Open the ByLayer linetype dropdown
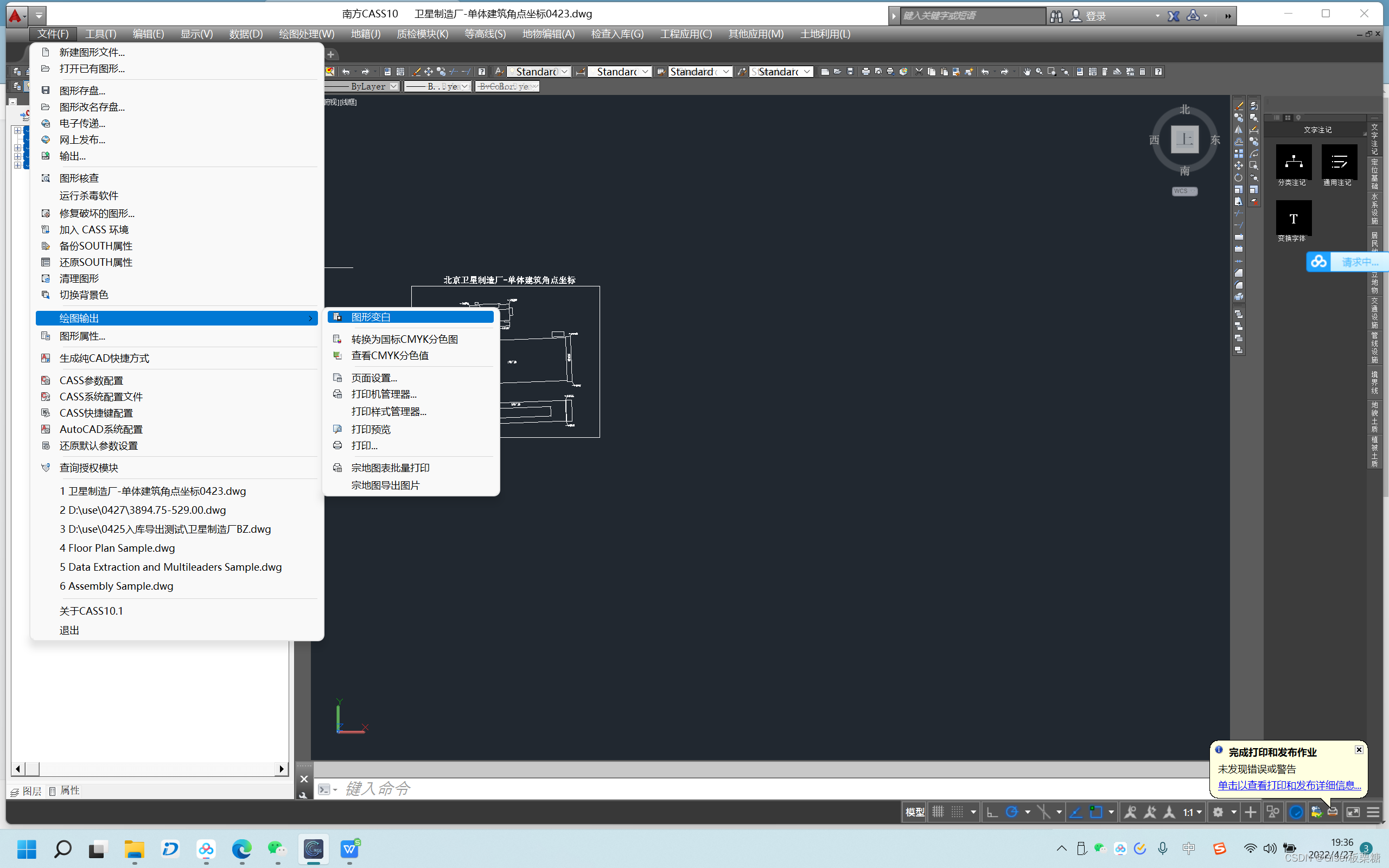This screenshot has width=1389, height=868. tap(394, 87)
